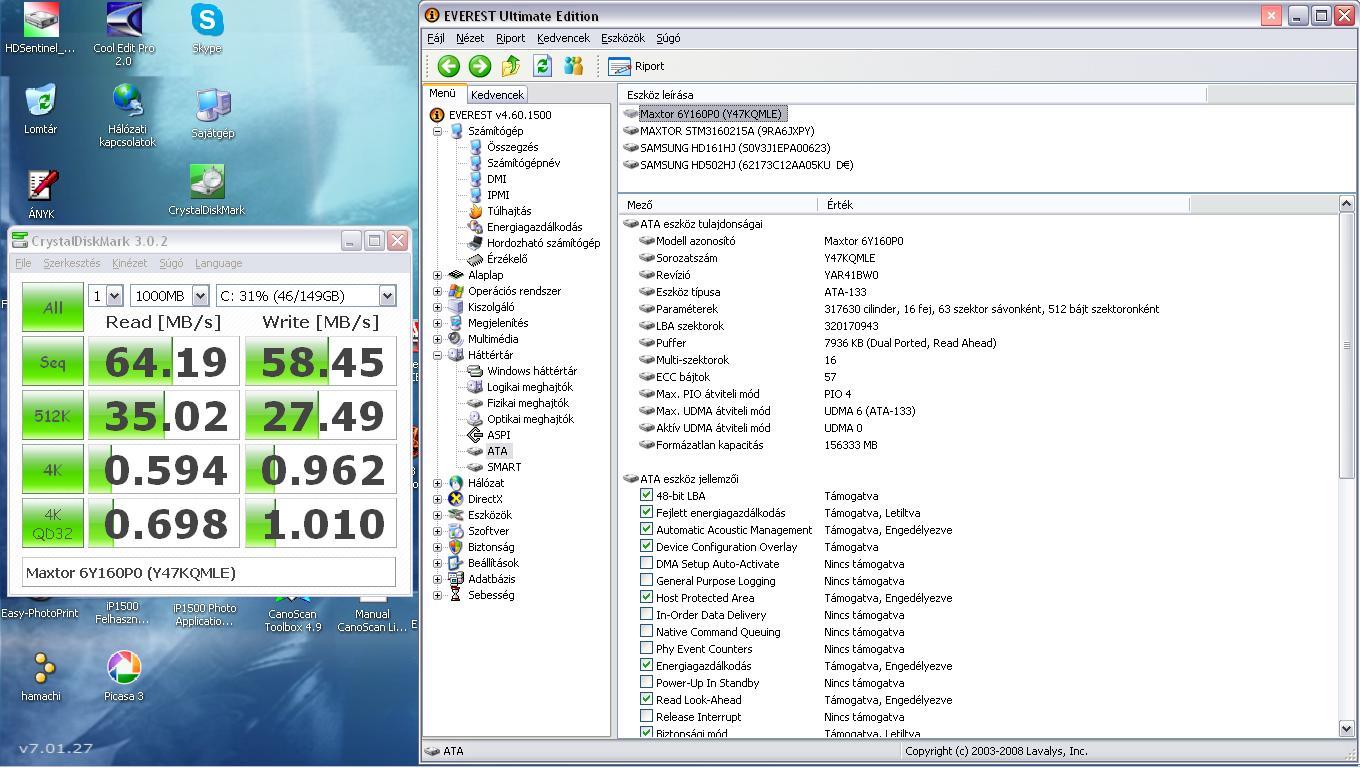Click the details pane vertical scrollbar
Viewport: 1360px width, 768px height.
(x=1346, y=465)
